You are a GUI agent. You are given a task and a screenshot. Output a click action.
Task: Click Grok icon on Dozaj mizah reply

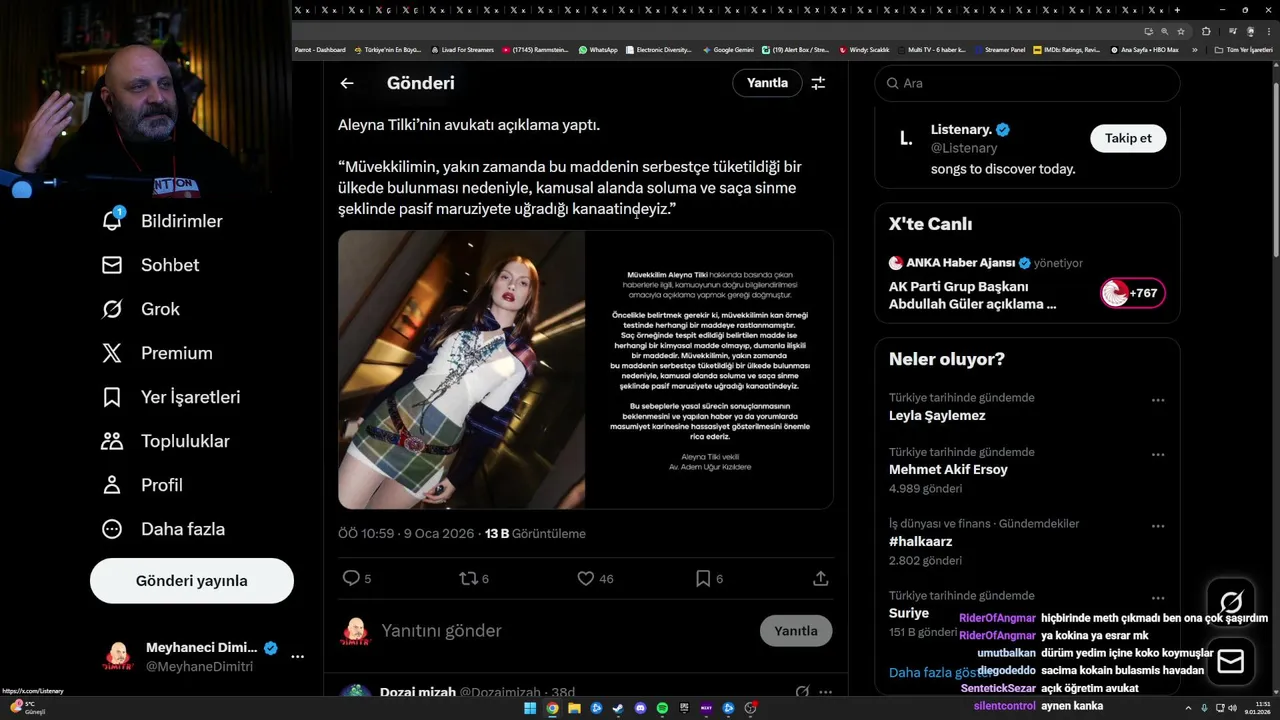pyautogui.click(x=801, y=692)
